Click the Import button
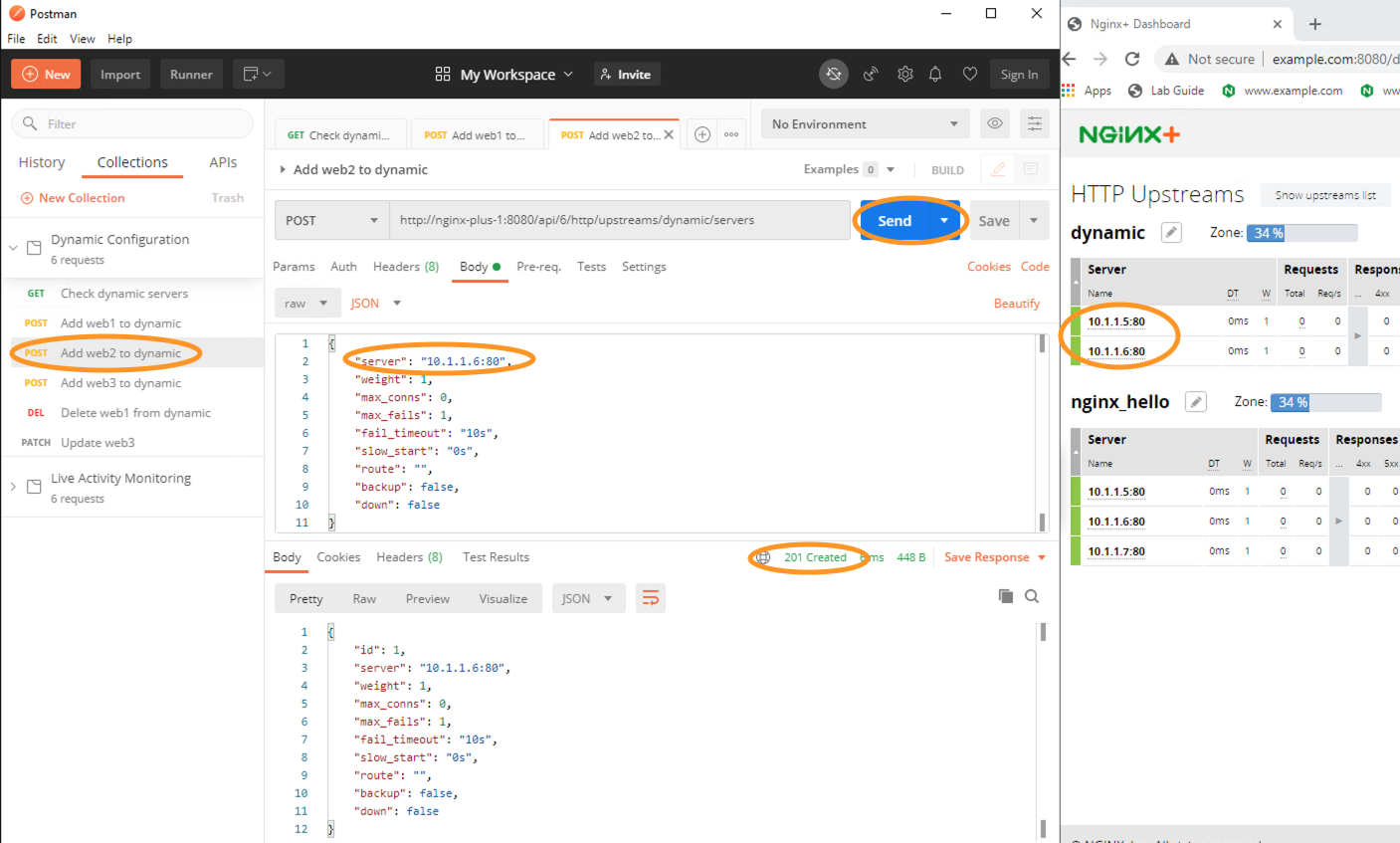The image size is (1400, 843). point(120,75)
